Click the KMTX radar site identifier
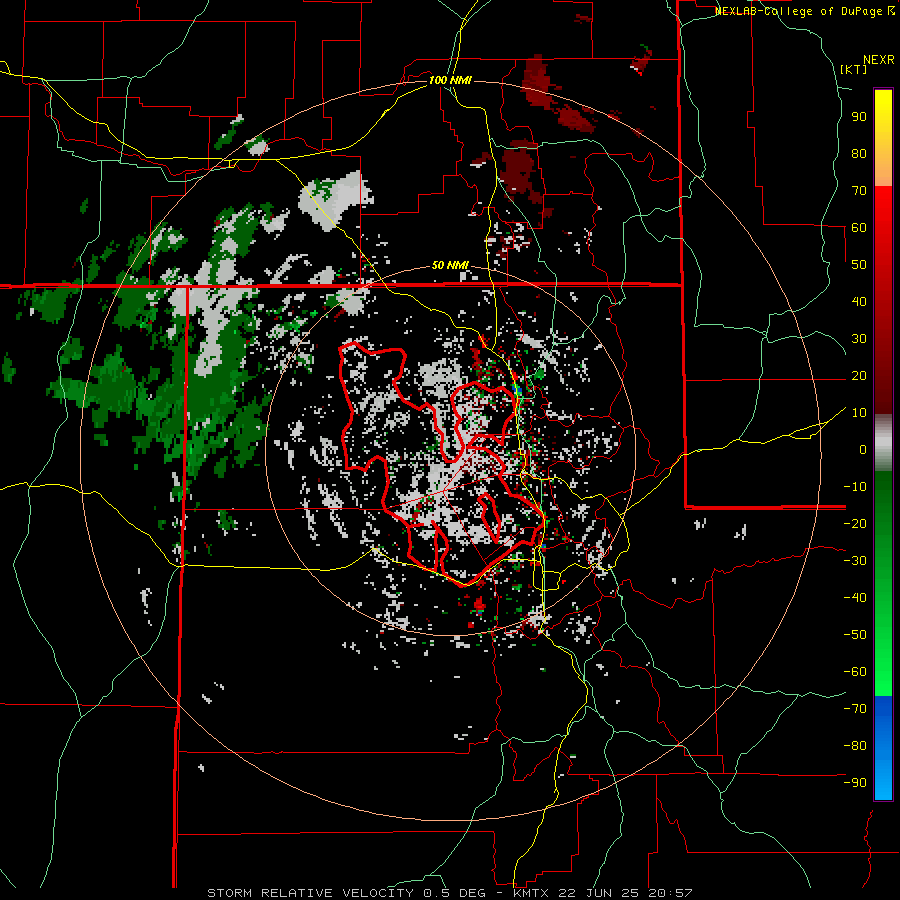Viewport: 900px width, 900px height. tap(531, 893)
